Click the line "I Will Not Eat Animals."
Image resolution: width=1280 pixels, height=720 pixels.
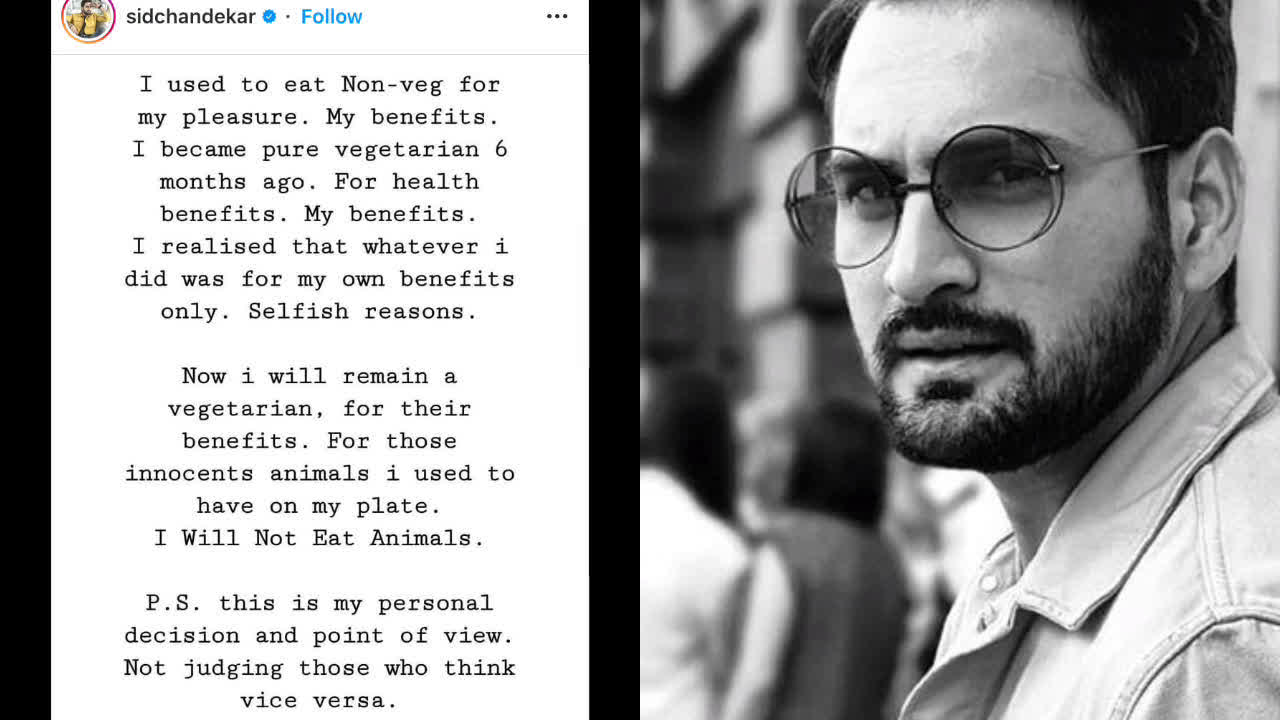click(x=319, y=538)
